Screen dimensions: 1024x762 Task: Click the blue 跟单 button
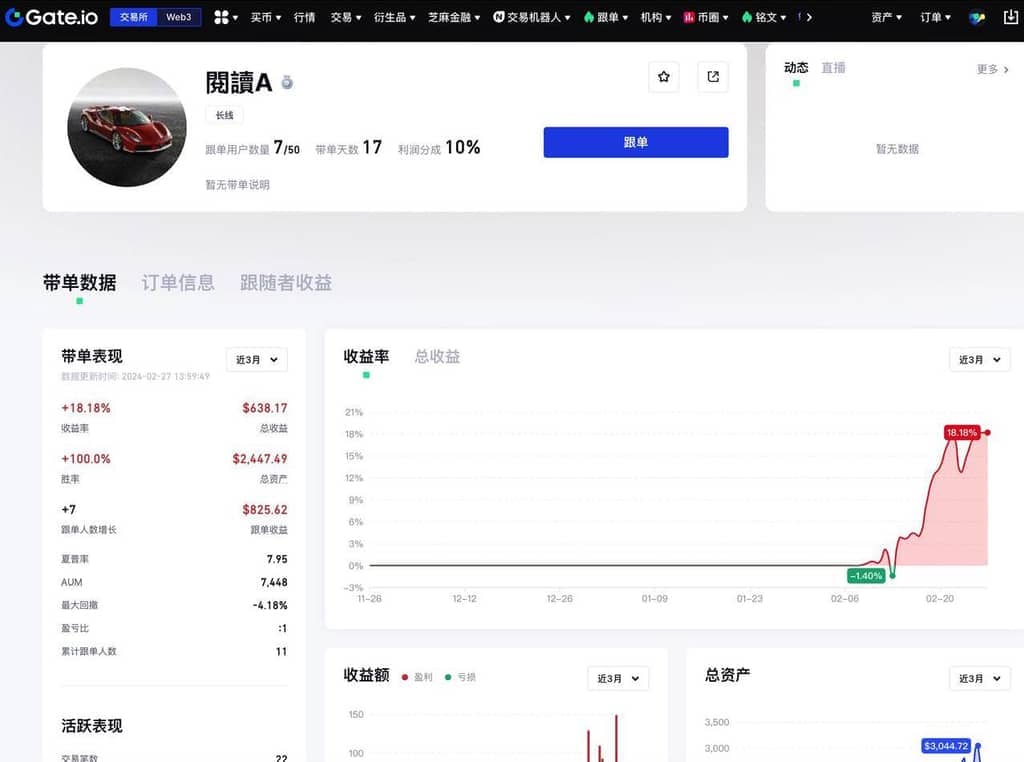tap(635, 142)
